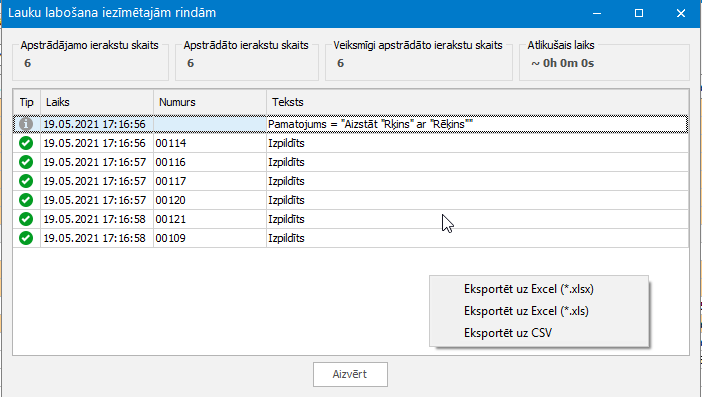Viewport: 702px width, 397px height.
Task: Click green checkmark icon for record 00109
Action: 26,238
